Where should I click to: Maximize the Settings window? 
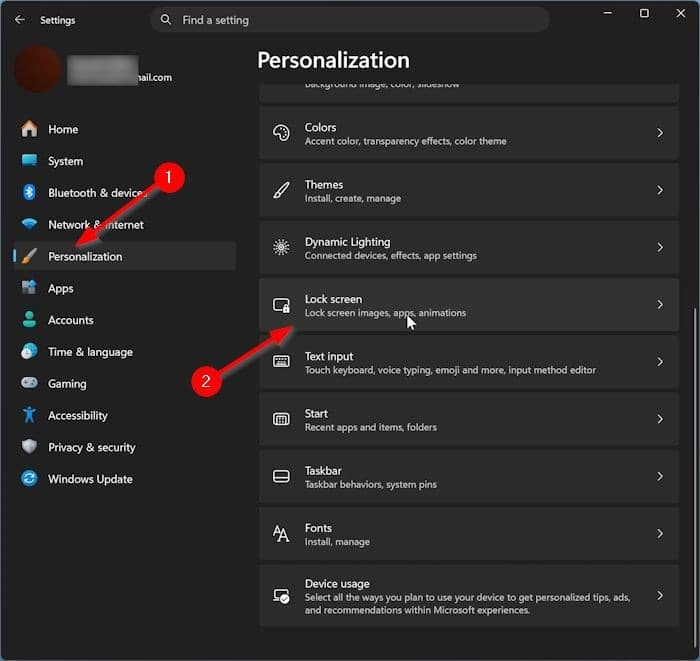[644, 13]
